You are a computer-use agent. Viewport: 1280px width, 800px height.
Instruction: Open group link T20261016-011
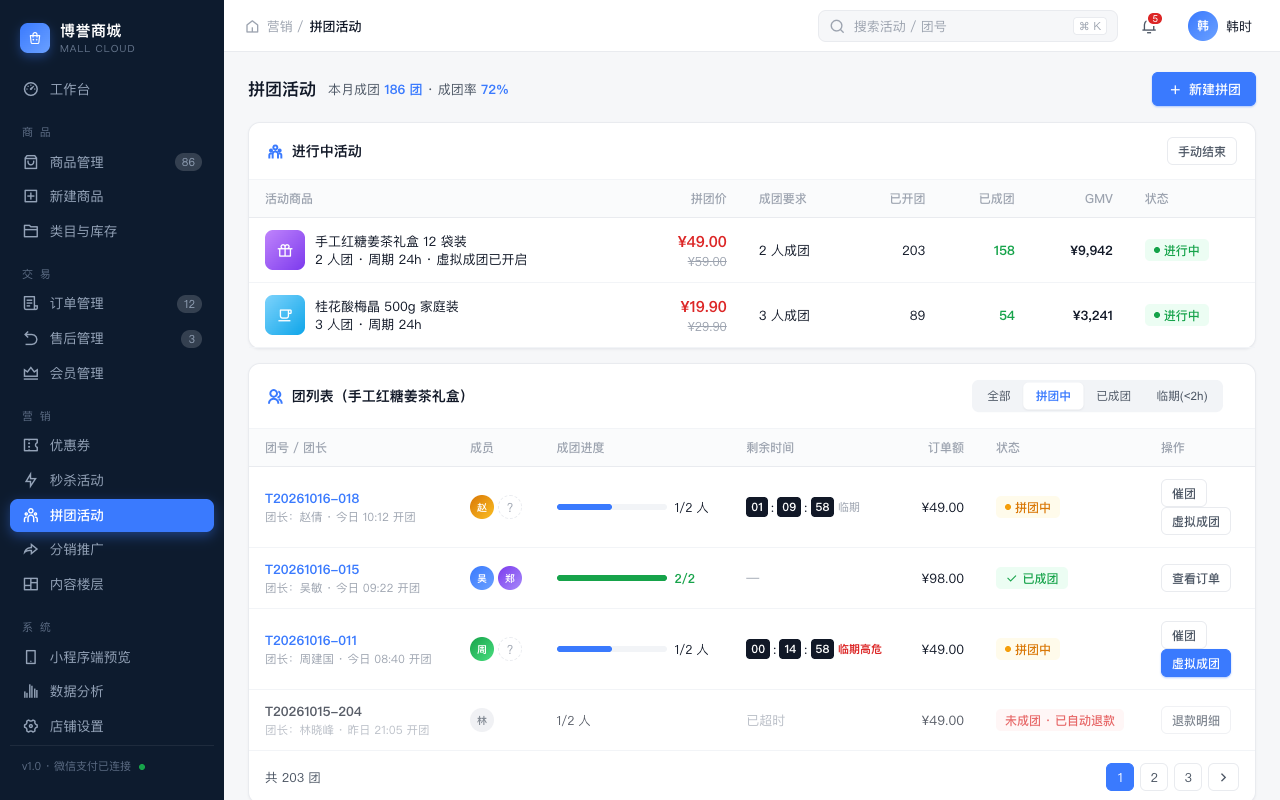tap(311, 640)
